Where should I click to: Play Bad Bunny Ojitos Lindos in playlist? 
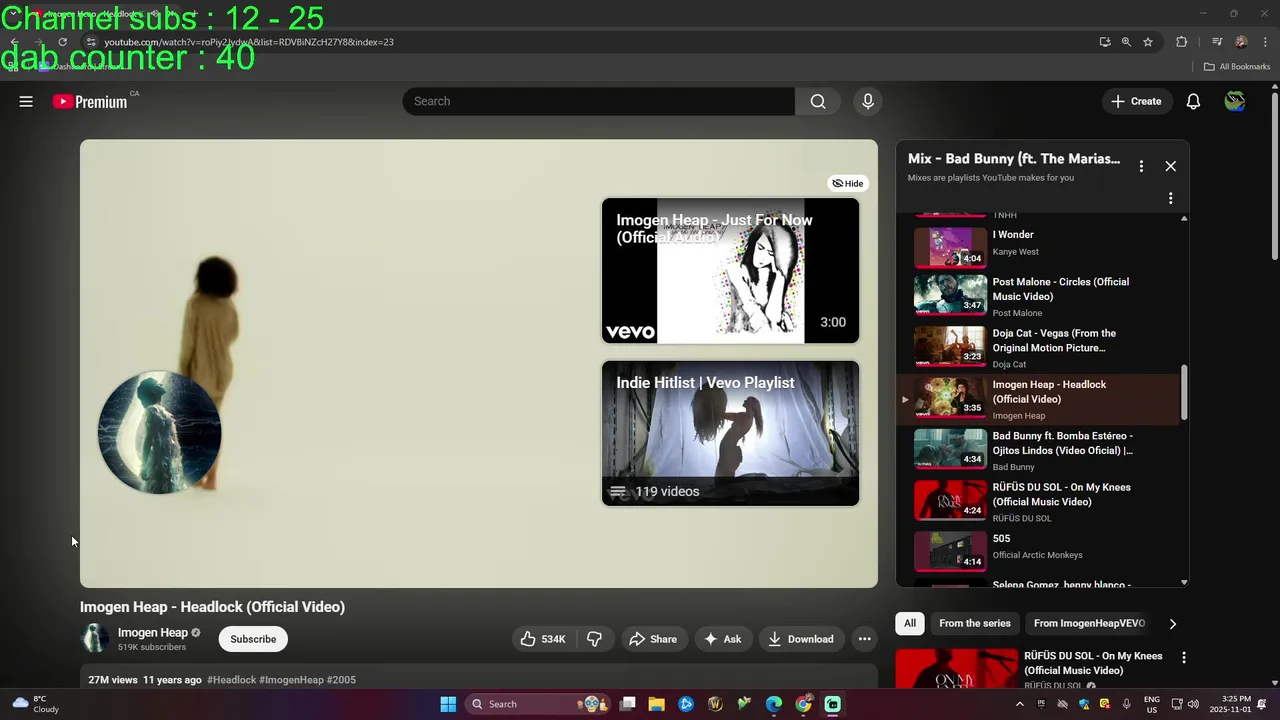click(x=1040, y=450)
